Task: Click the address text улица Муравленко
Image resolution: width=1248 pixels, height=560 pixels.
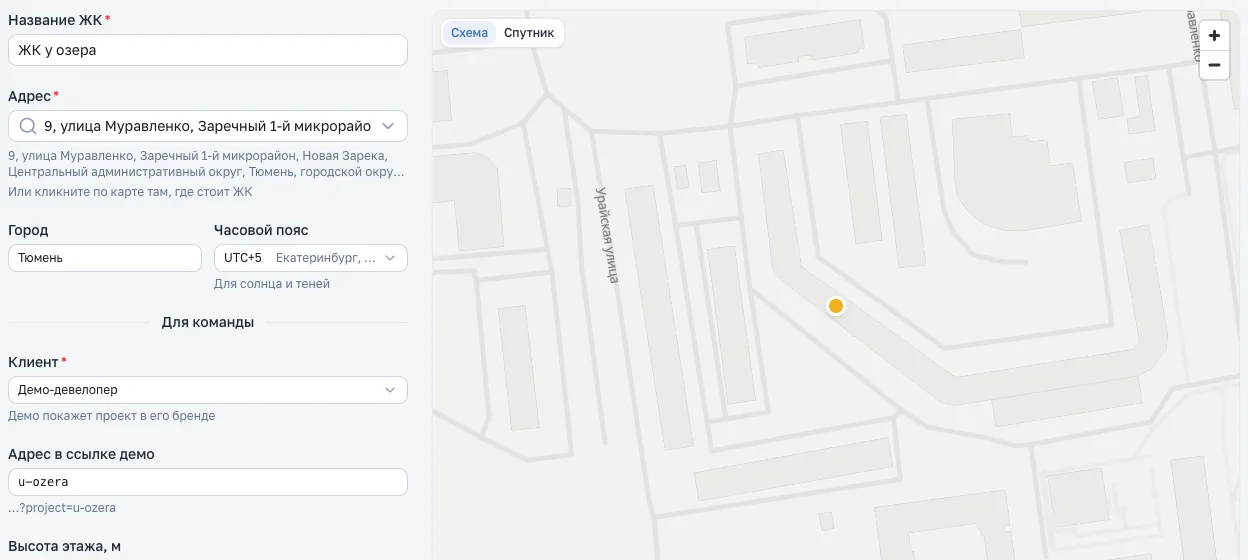Action: click(x=207, y=126)
